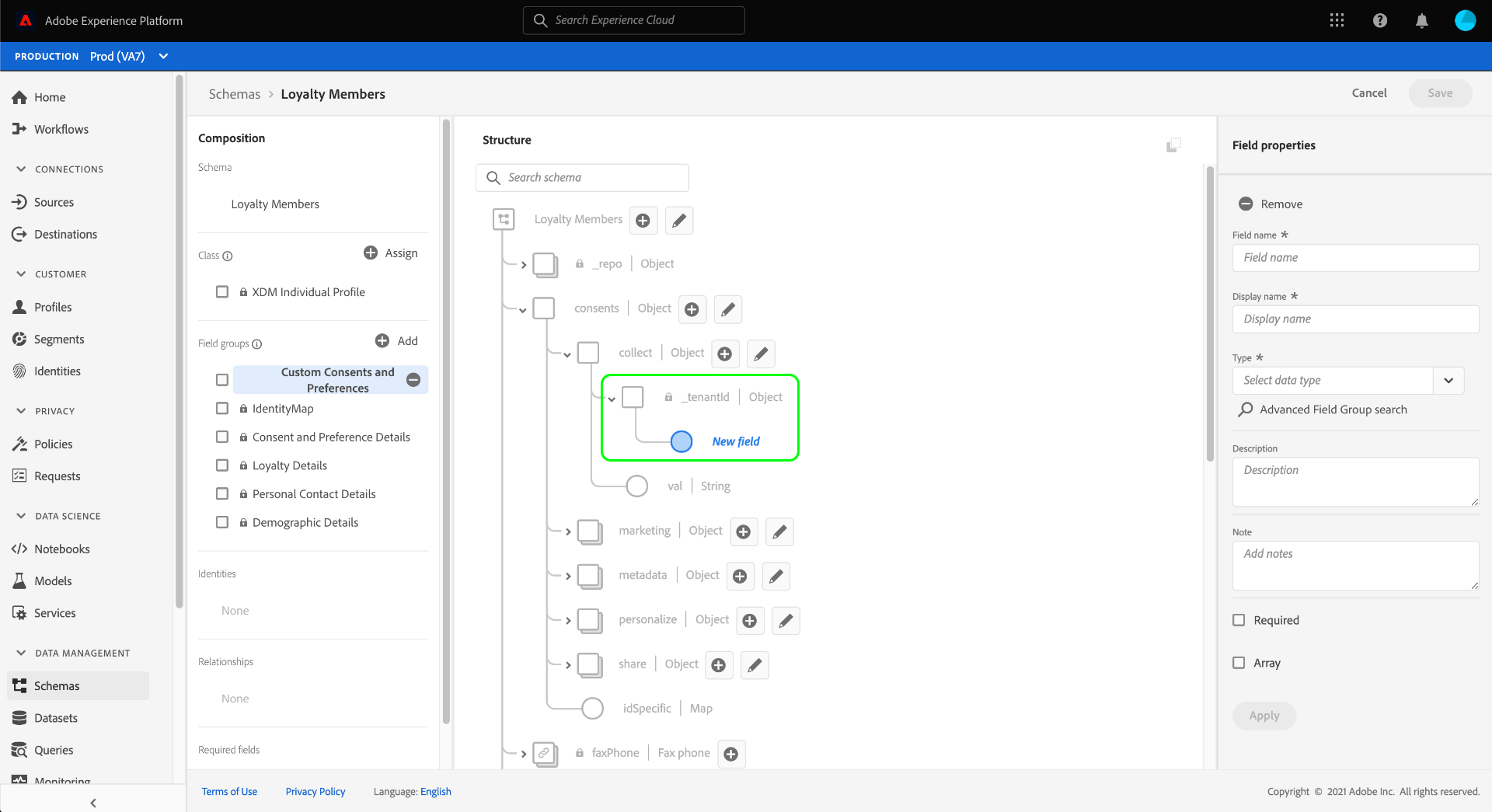Add a field under share object
1492x812 pixels.
click(x=719, y=665)
